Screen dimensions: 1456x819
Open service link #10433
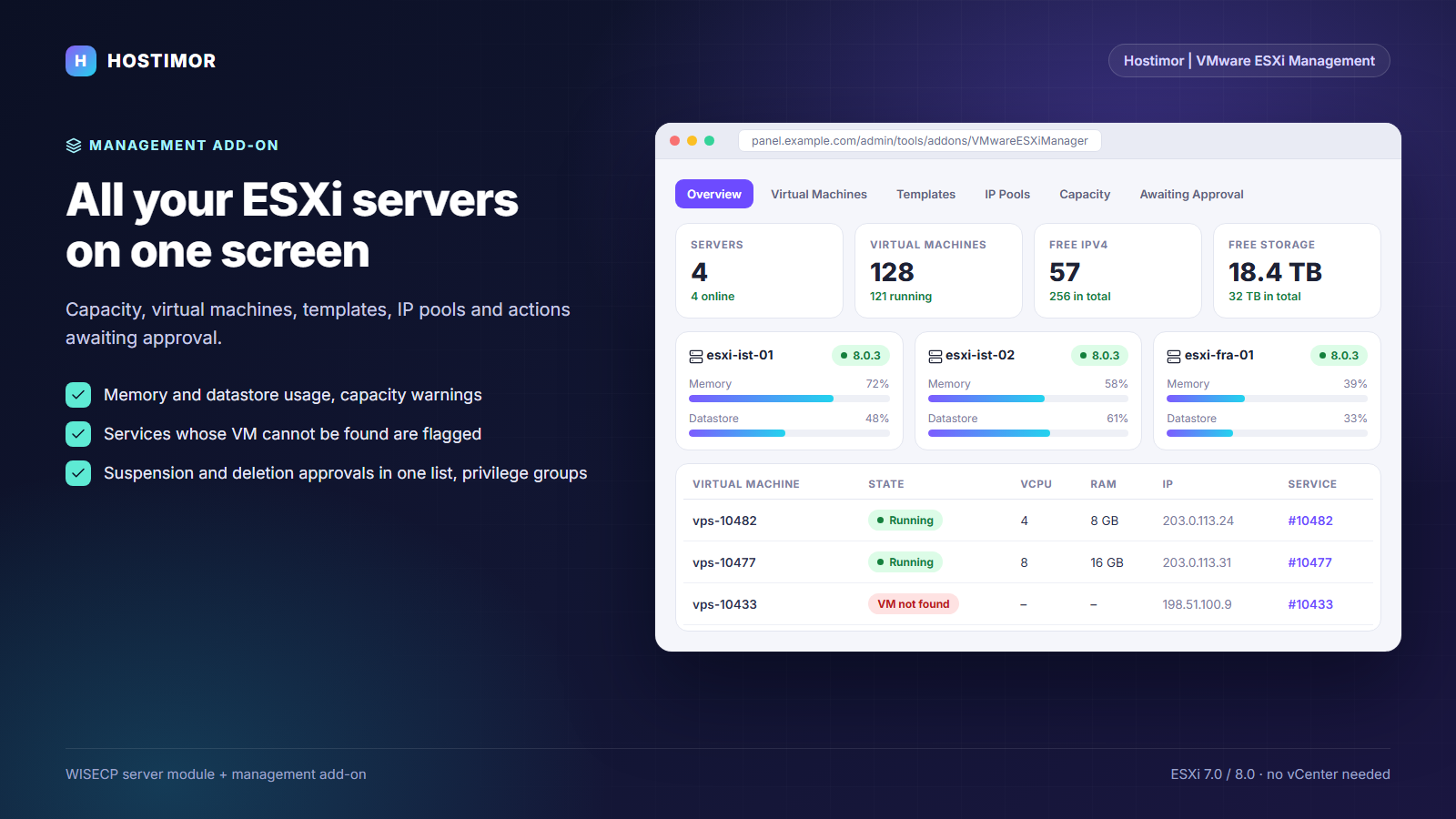click(x=1310, y=604)
